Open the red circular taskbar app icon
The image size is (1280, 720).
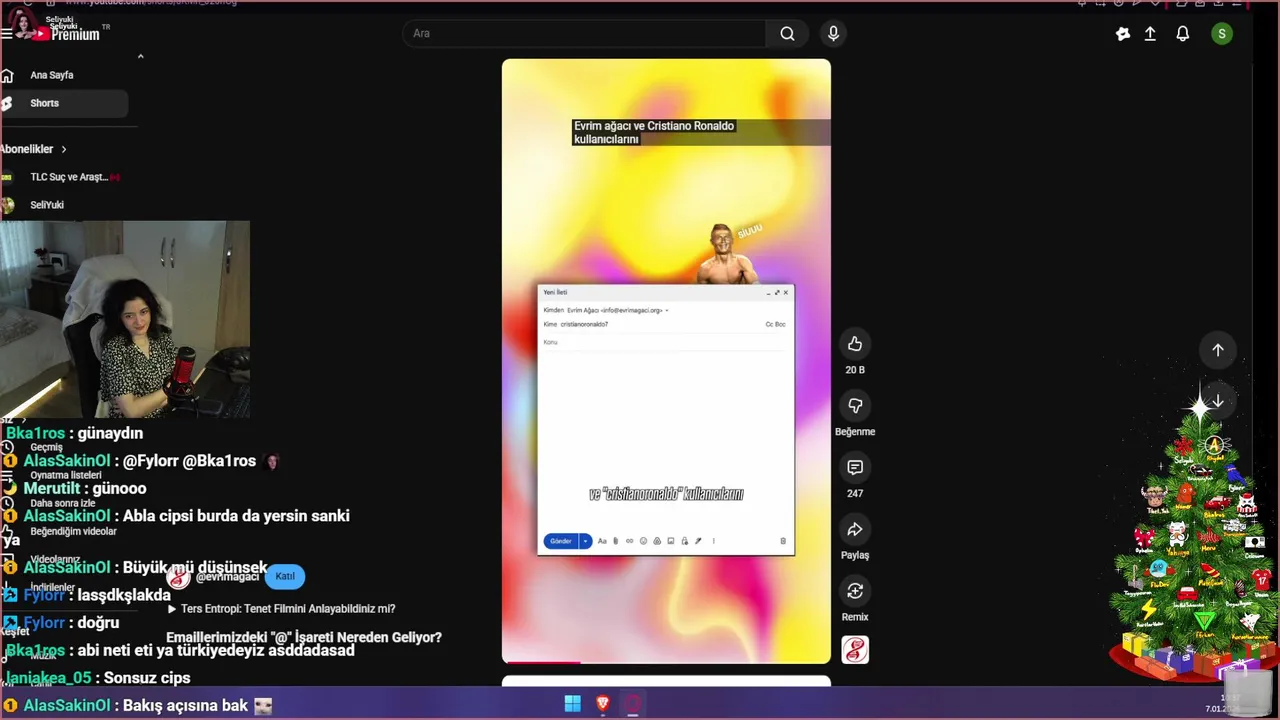pyautogui.click(x=632, y=703)
